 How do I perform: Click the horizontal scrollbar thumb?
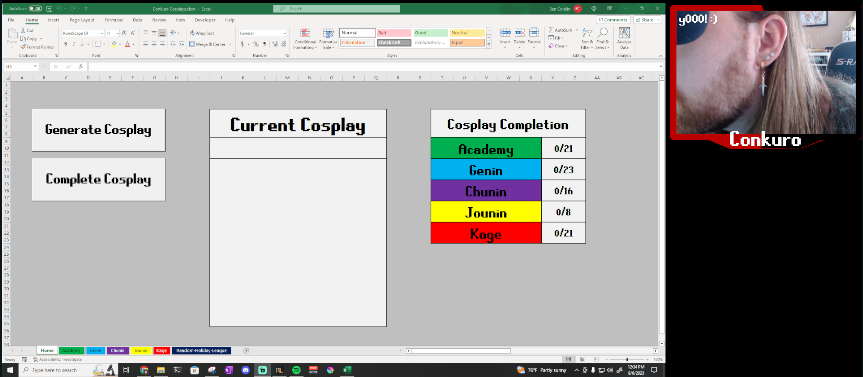click(x=461, y=351)
